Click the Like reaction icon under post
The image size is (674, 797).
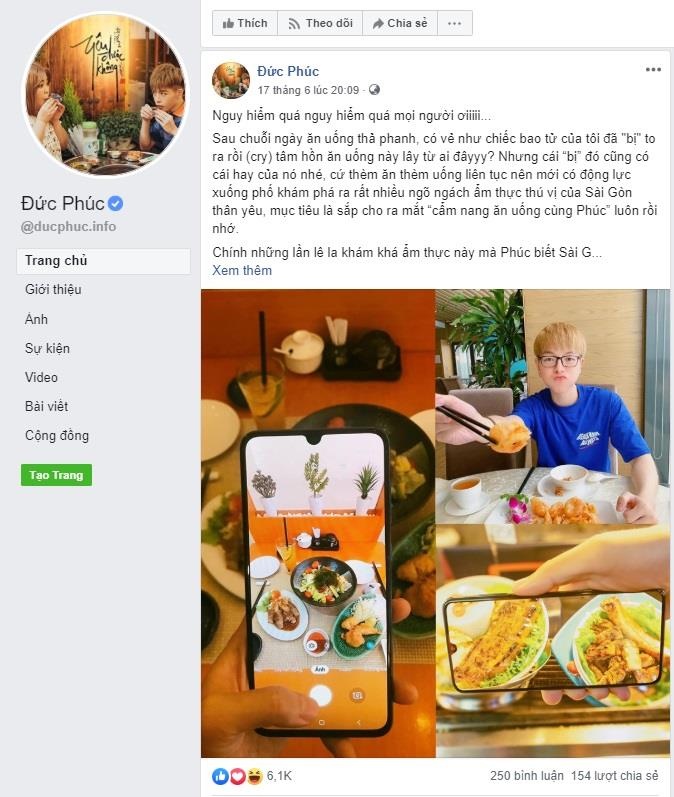click(220, 776)
